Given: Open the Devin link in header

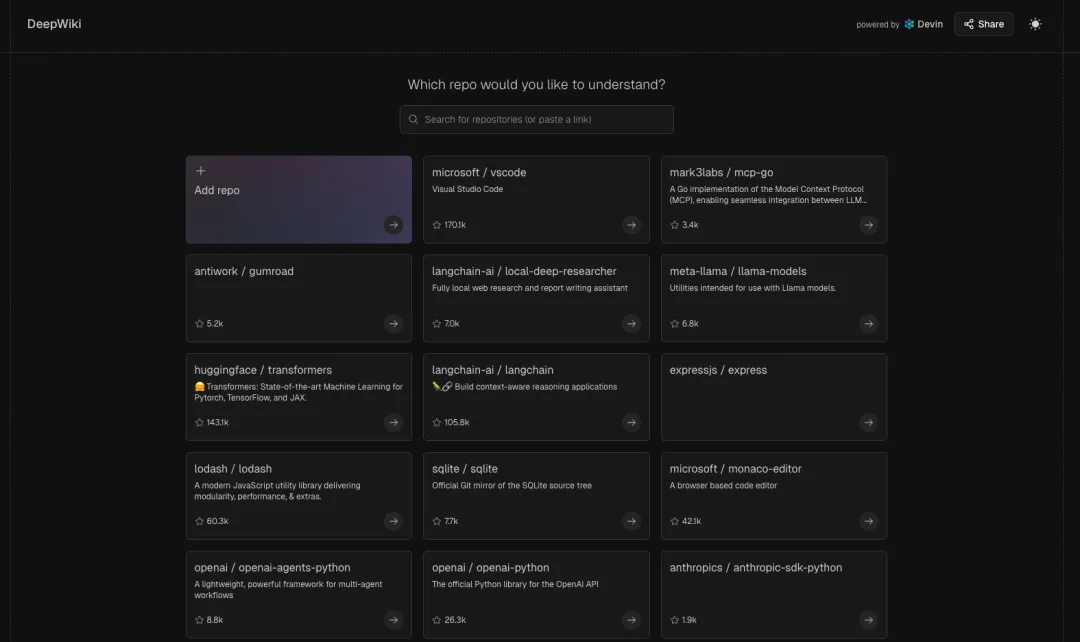Looking at the screenshot, I should [x=923, y=24].
